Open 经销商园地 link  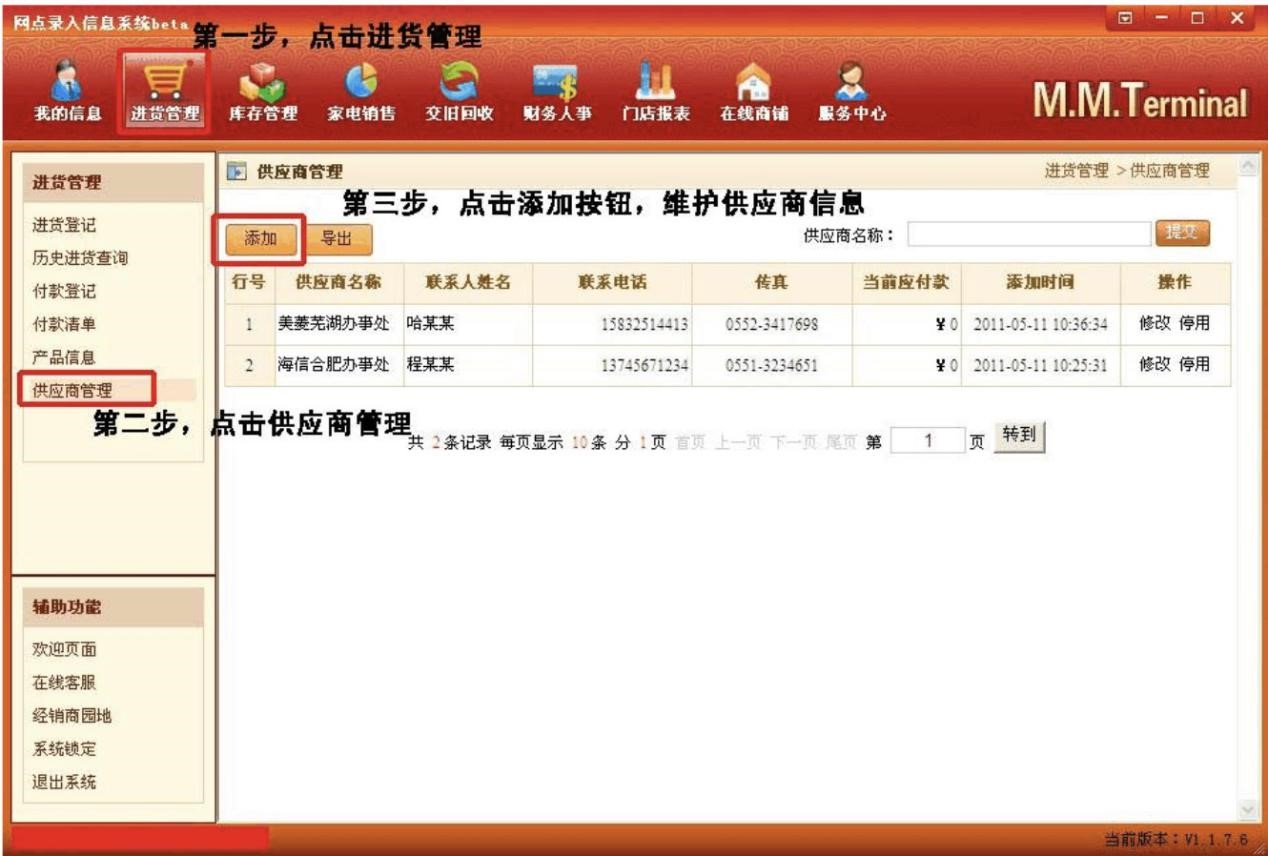click(x=73, y=716)
